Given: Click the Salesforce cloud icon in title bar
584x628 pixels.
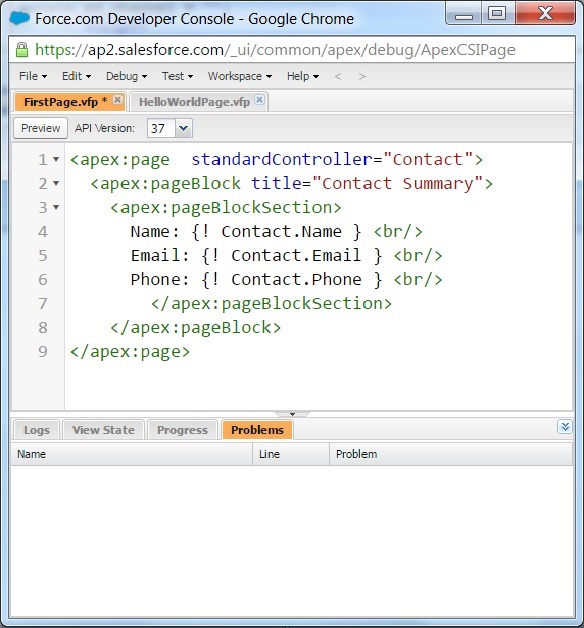Looking at the screenshot, I should 19,18.
